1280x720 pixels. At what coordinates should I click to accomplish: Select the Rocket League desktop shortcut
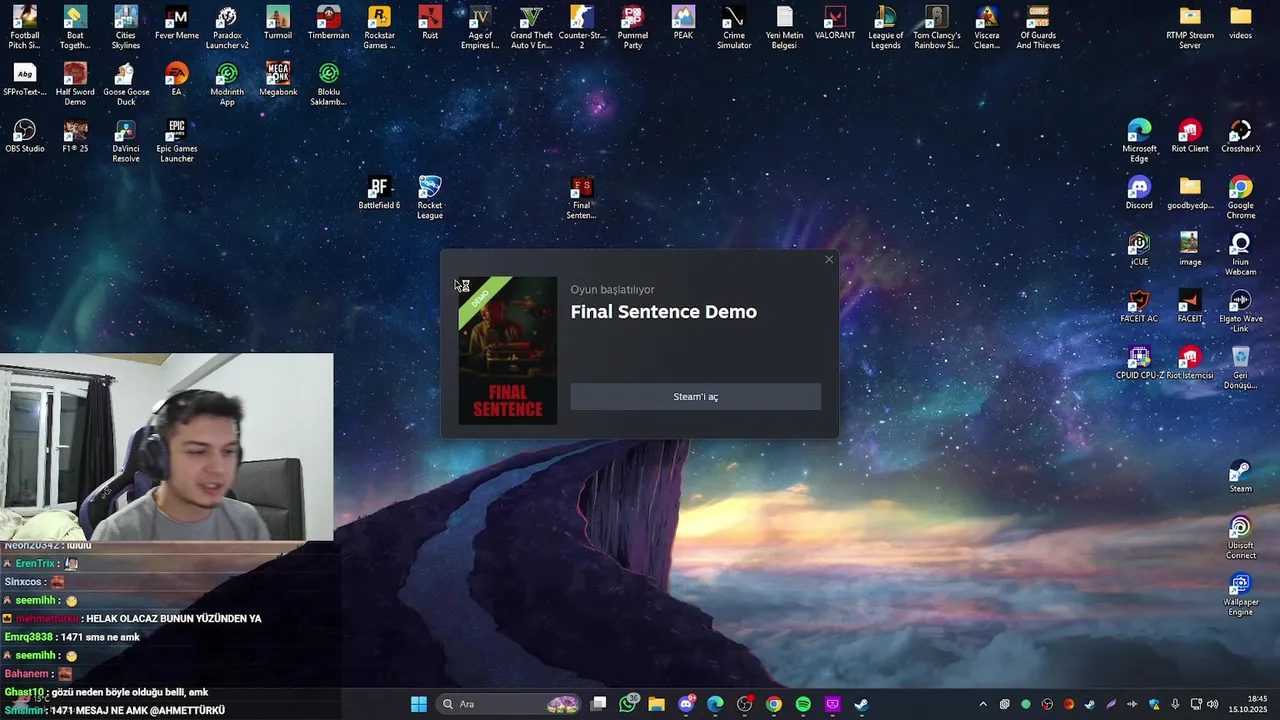[430, 198]
